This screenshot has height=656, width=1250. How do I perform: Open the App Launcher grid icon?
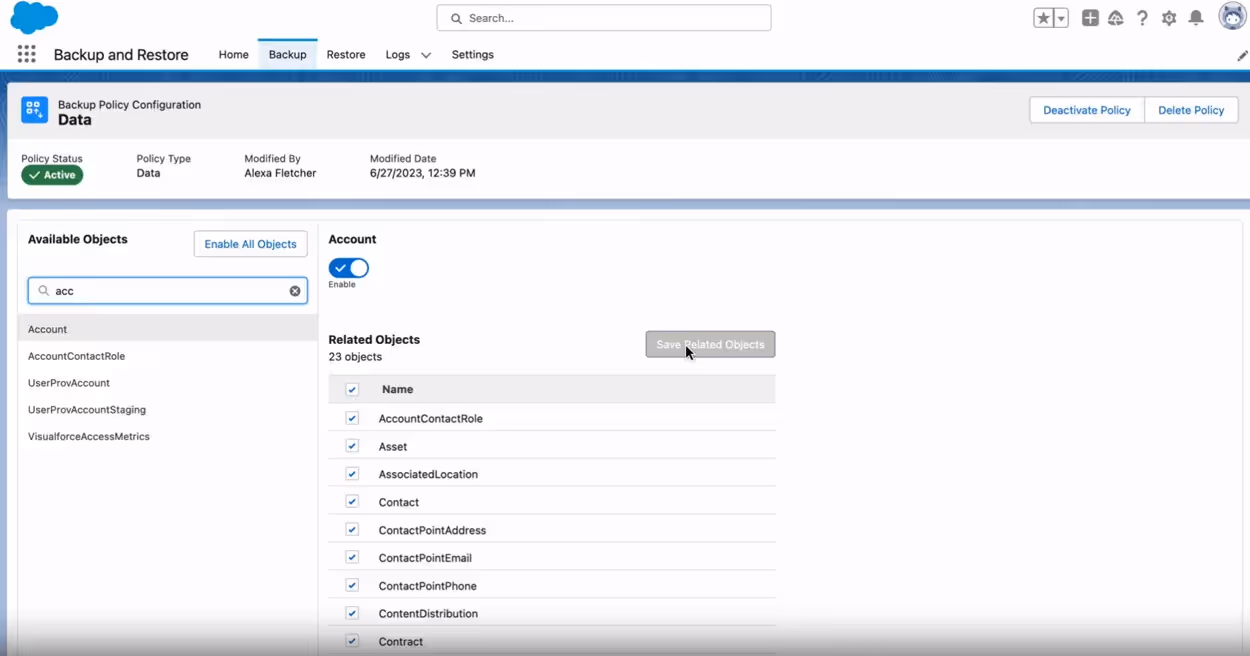click(x=27, y=55)
